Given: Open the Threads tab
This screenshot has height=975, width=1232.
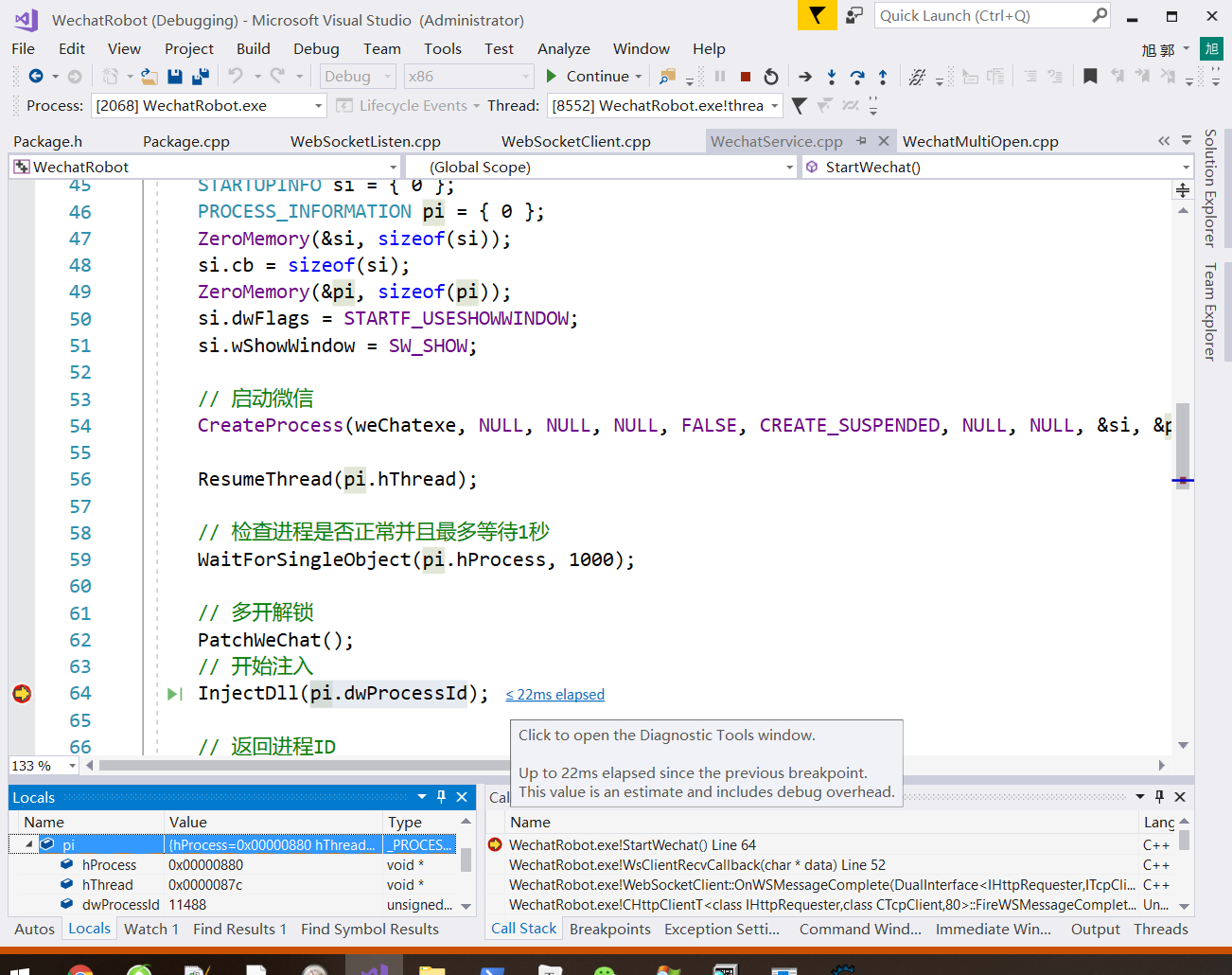Looking at the screenshot, I should 1161,930.
